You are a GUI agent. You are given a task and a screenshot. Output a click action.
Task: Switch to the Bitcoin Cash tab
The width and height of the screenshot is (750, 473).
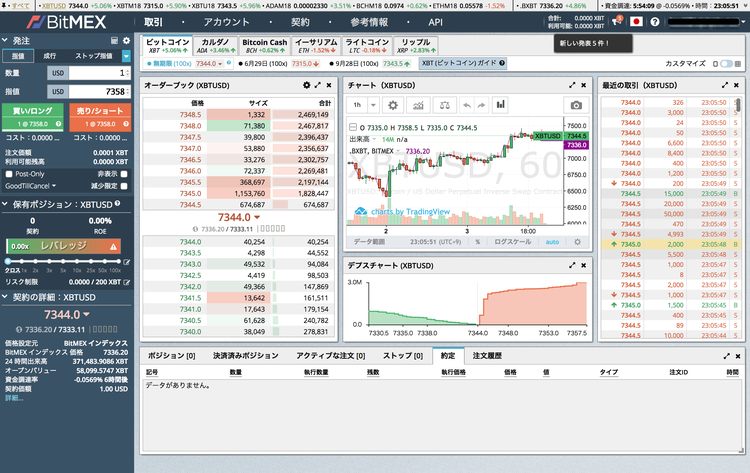tap(265, 45)
